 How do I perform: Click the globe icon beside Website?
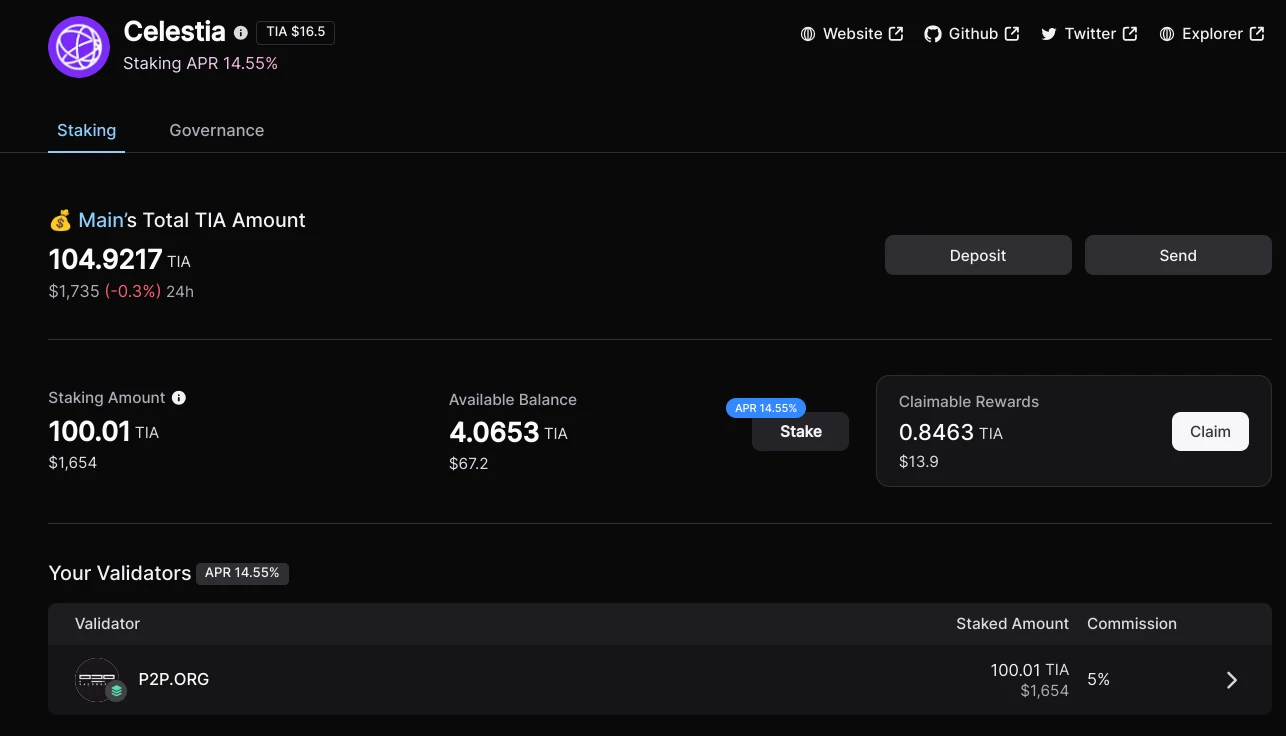[x=808, y=34]
